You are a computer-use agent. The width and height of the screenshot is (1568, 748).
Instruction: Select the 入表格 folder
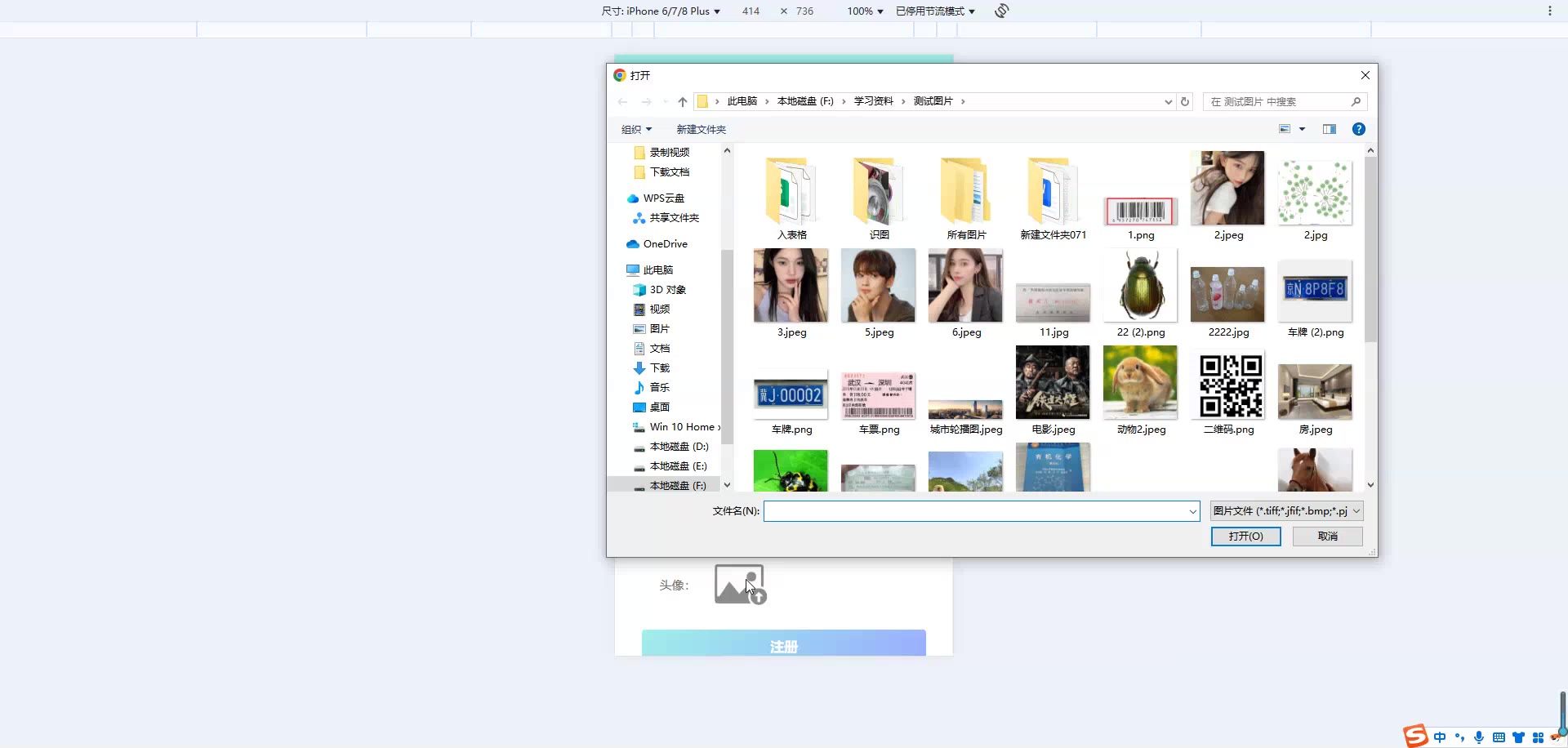point(791,197)
